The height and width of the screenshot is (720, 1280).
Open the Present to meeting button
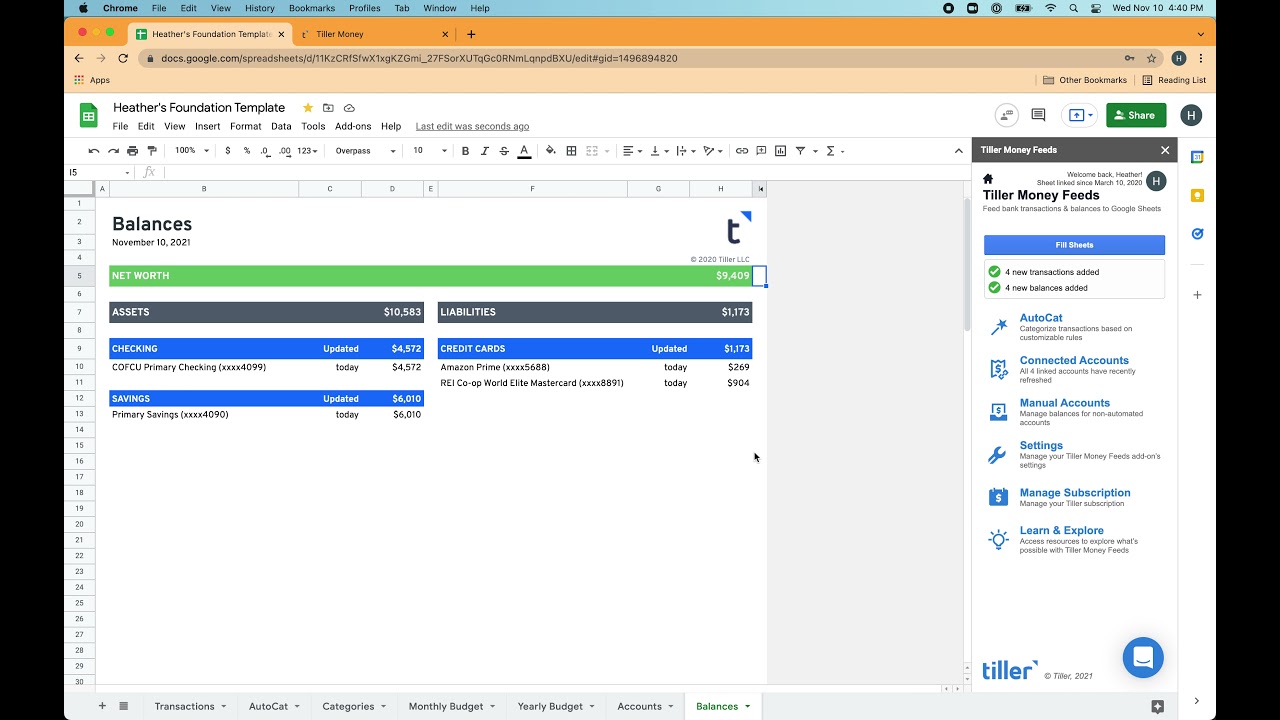pos(1079,115)
